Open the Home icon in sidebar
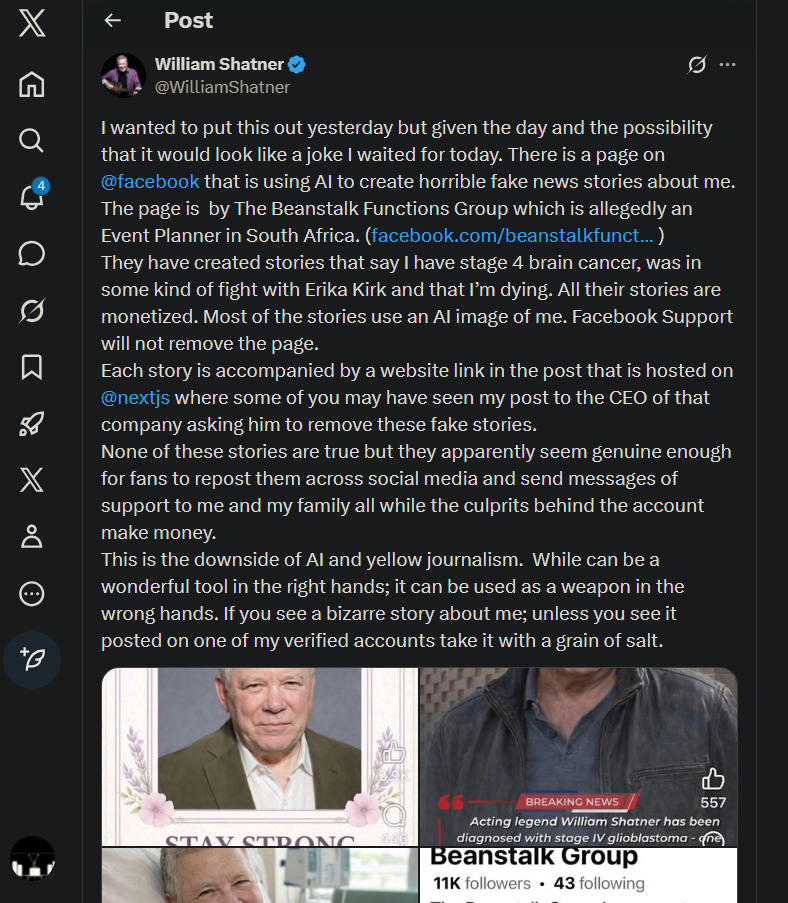788x903 pixels. tap(32, 84)
